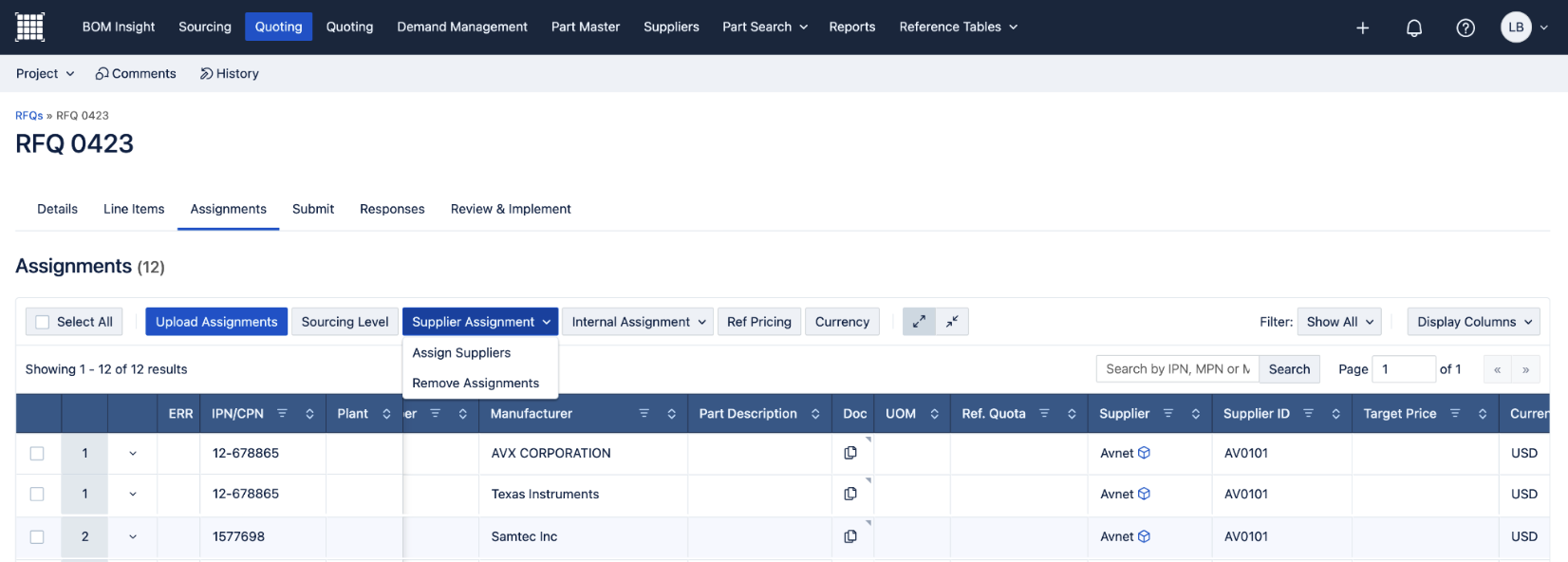Viewport: 1568px width, 562px height.
Task: Open the Show All filter dropdown
Action: 1339,322
